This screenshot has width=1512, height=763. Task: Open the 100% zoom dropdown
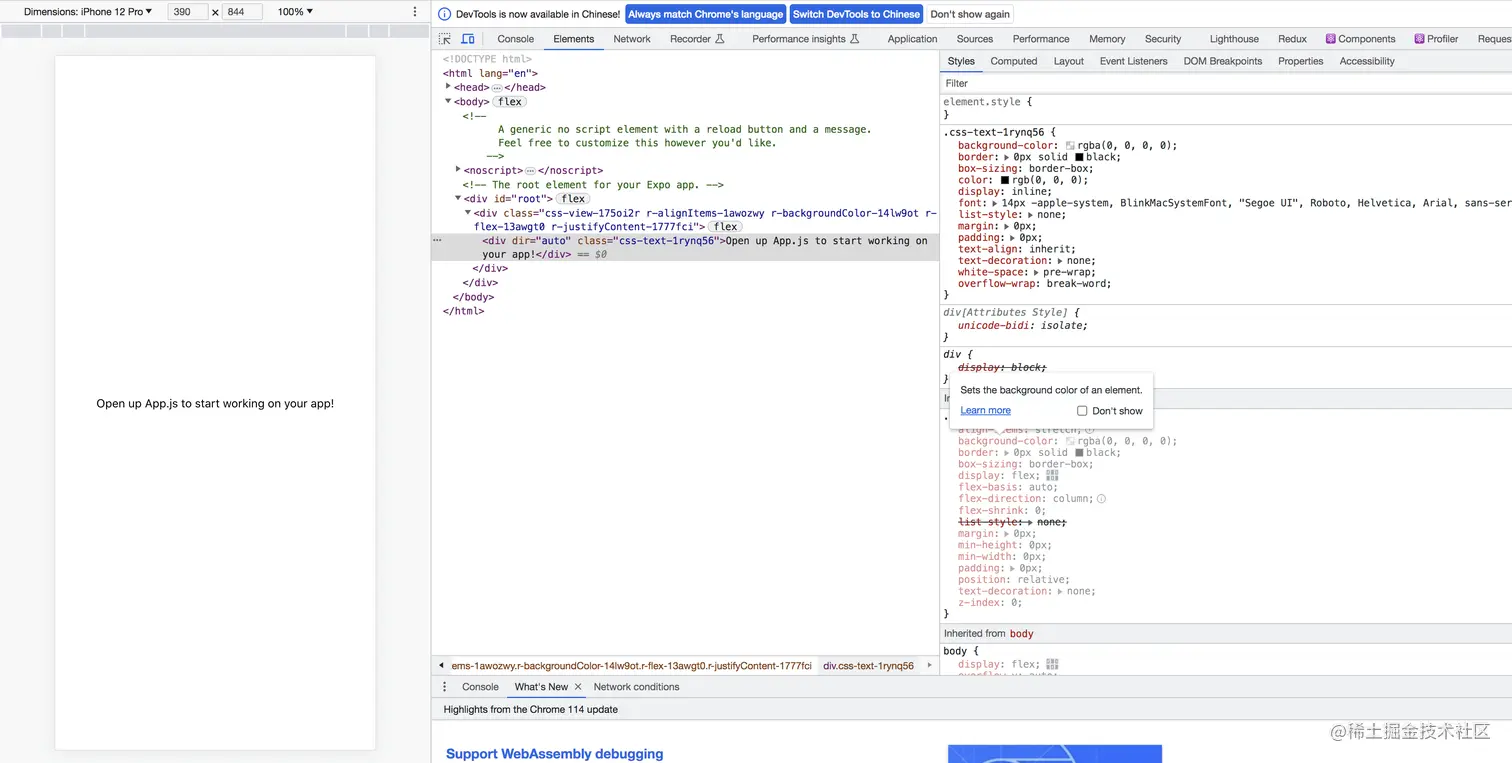coord(295,12)
